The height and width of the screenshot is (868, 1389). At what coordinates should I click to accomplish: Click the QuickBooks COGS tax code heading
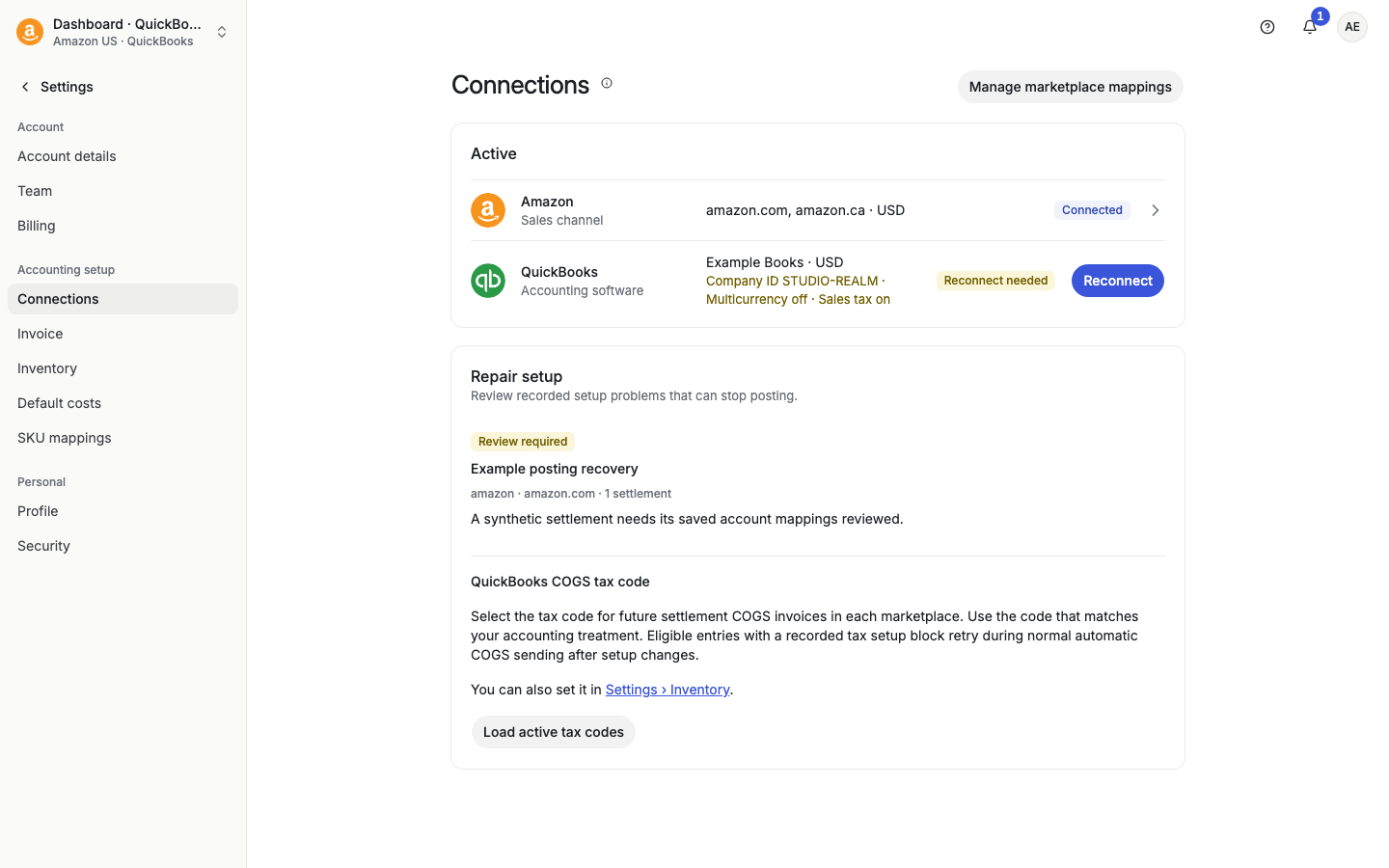pyautogui.click(x=560, y=582)
